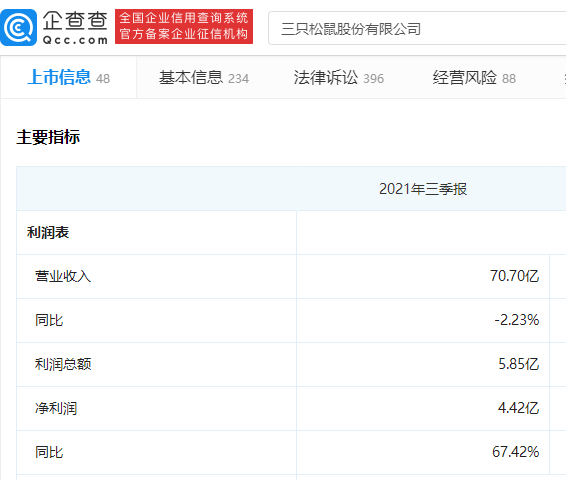
Task: Click the 营业收入 row label
Action: [63, 276]
